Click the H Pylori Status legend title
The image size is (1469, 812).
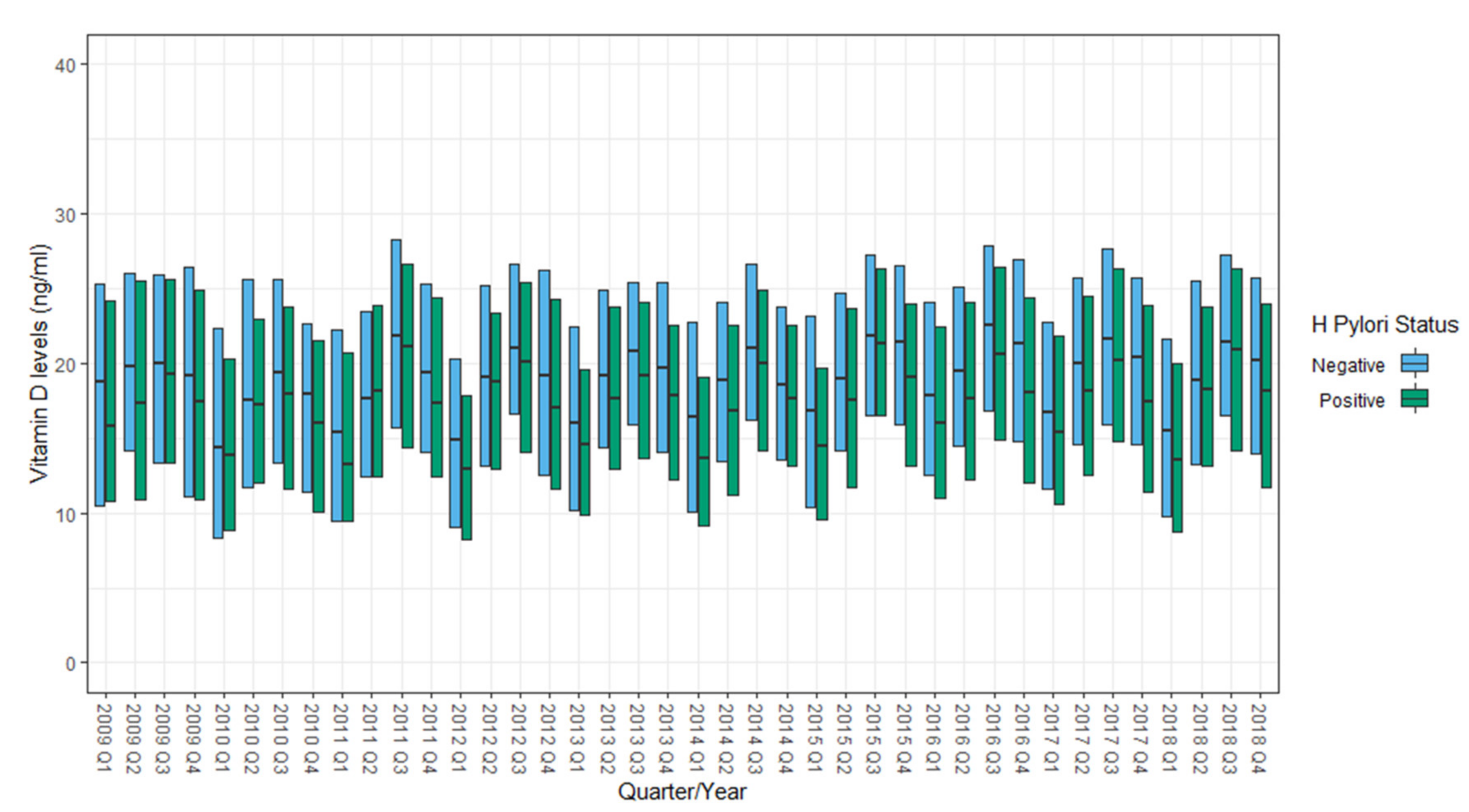coord(1385,325)
